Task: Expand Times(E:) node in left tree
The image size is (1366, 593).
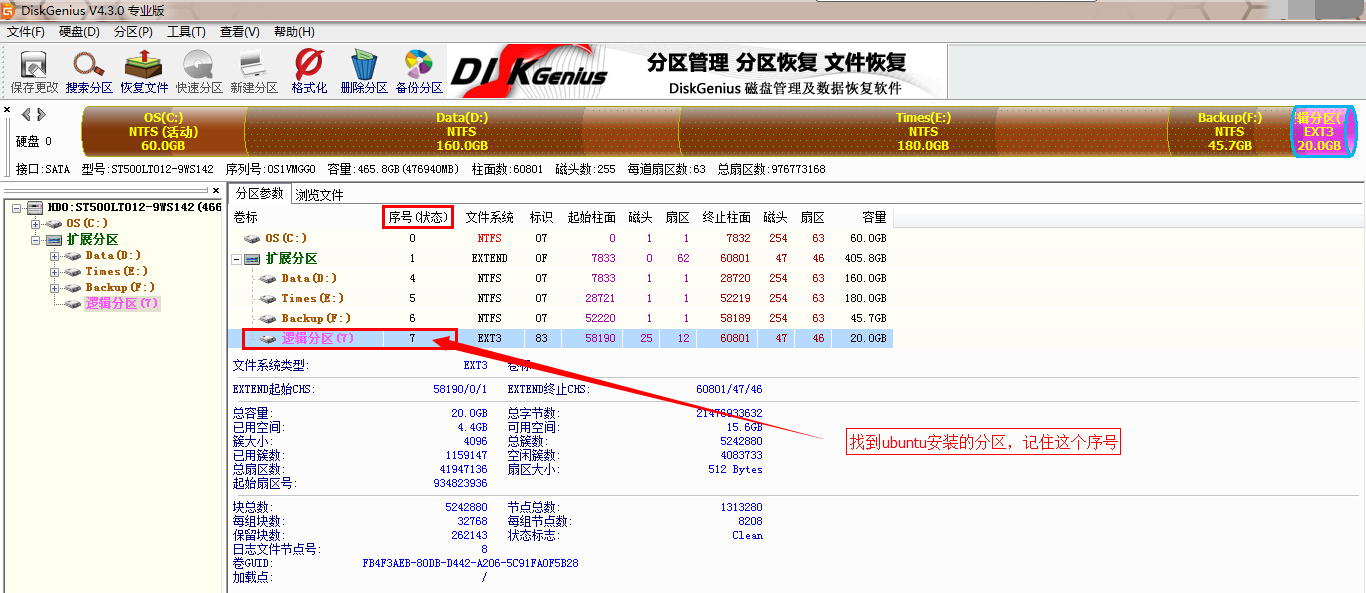Action: (x=53, y=271)
